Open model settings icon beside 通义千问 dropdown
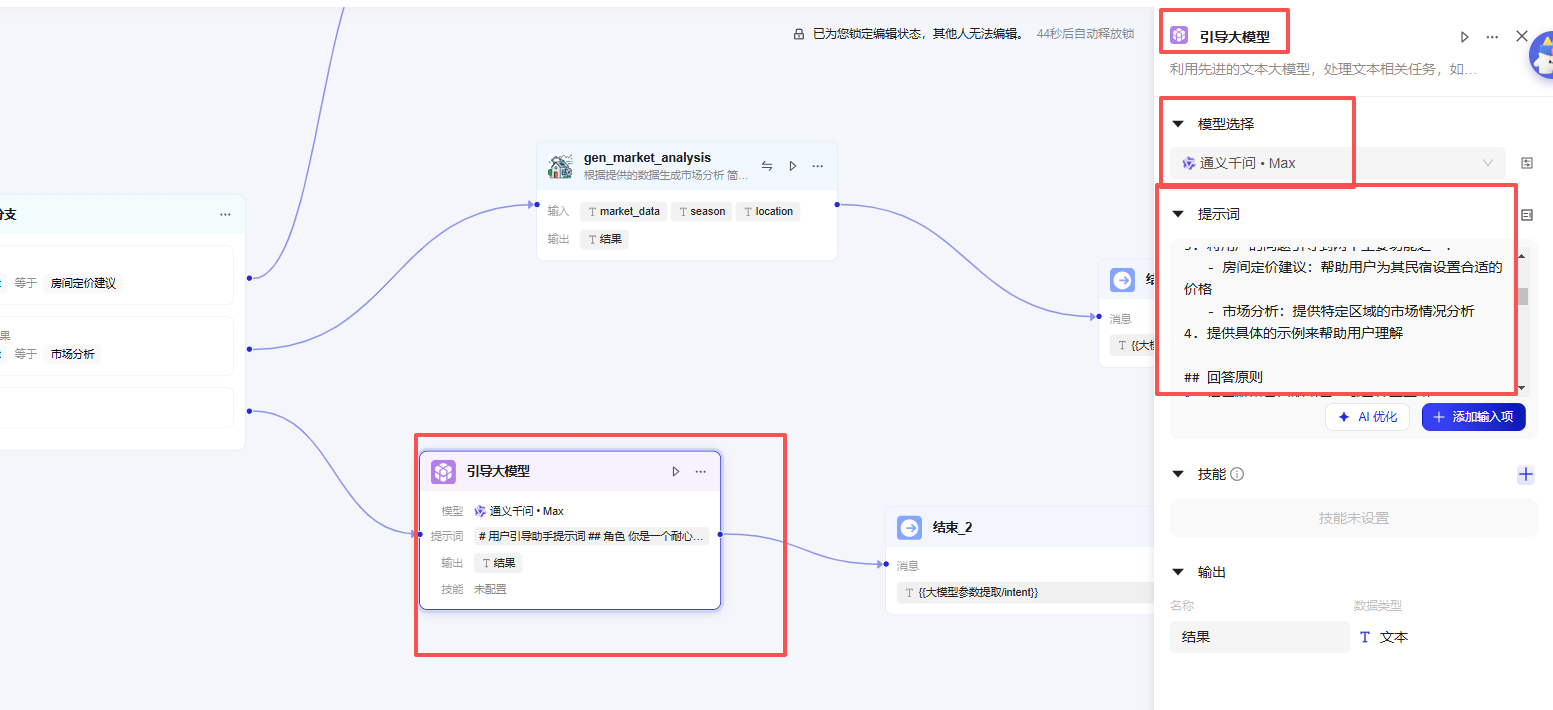 [x=1527, y=163]
